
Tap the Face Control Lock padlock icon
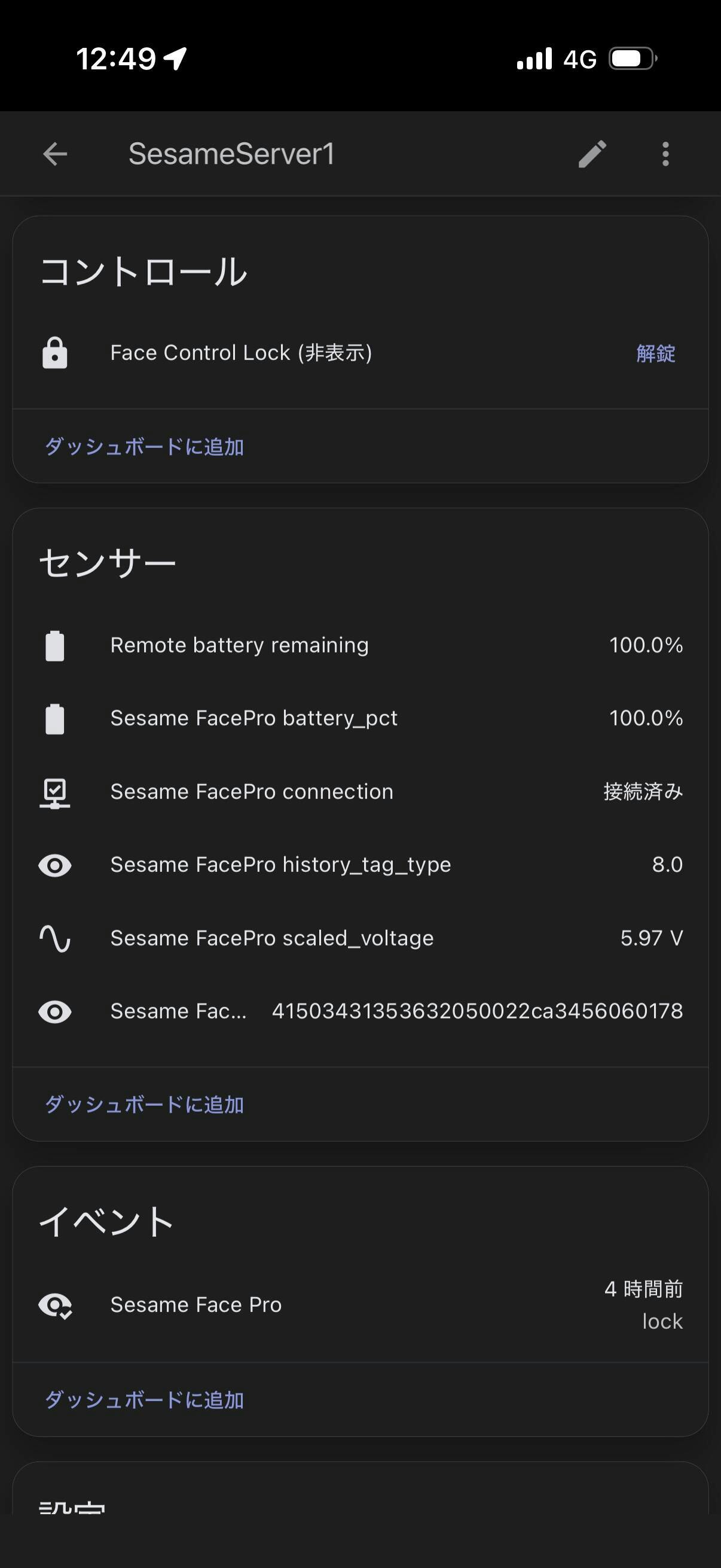[55, 353]
